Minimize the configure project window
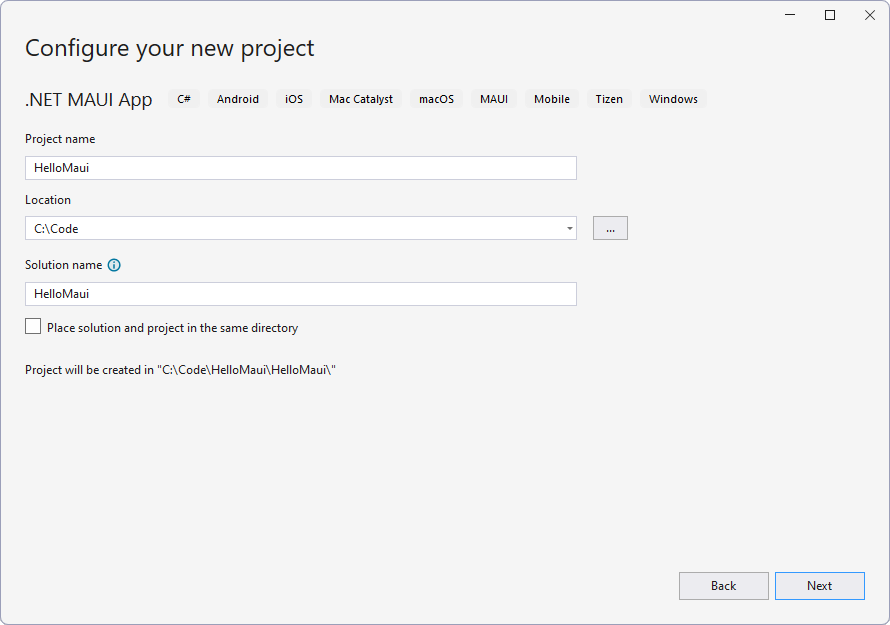Image resolution: width=890 pixels, height=625 pixels. [789, 15]
